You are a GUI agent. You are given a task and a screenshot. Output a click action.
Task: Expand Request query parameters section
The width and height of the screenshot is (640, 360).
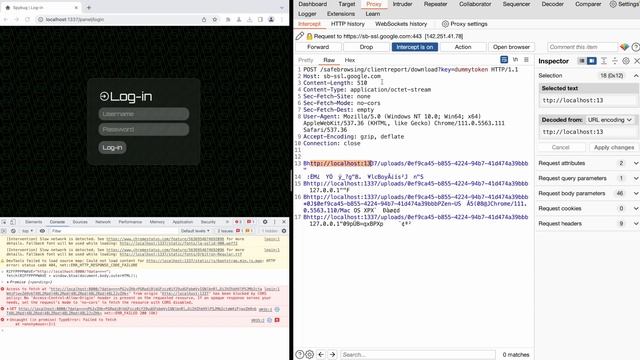click(x=636, y=178)
